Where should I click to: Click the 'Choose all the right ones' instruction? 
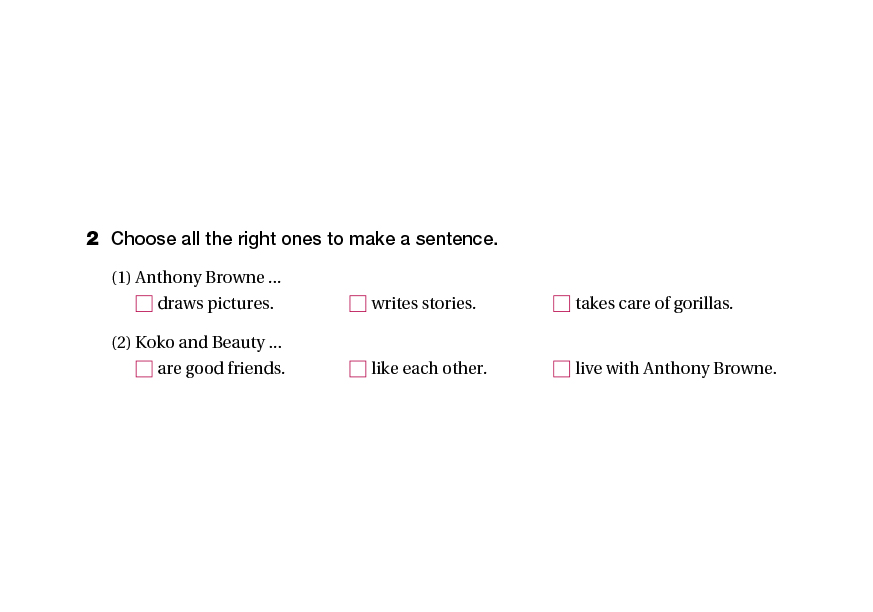point(304,239)
